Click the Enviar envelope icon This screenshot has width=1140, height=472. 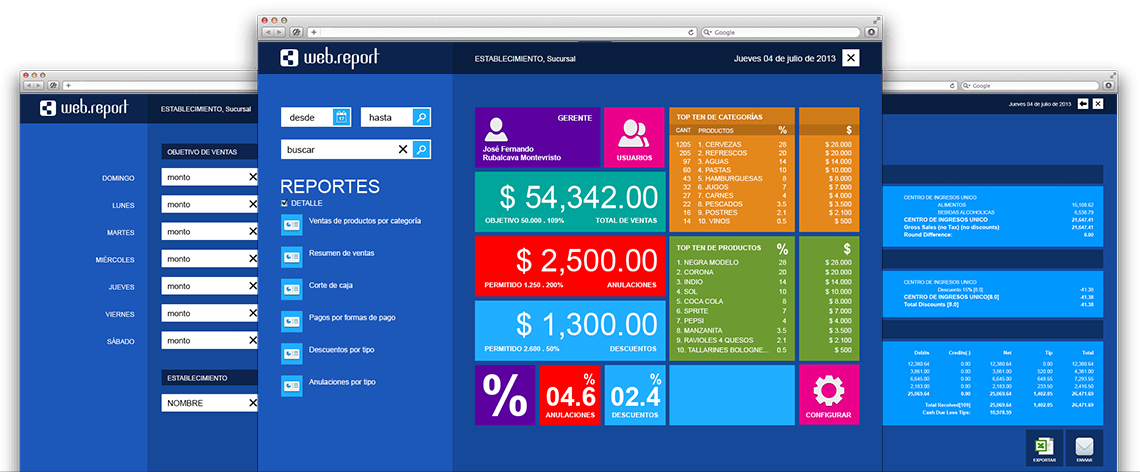click(x=1084, y=448)
